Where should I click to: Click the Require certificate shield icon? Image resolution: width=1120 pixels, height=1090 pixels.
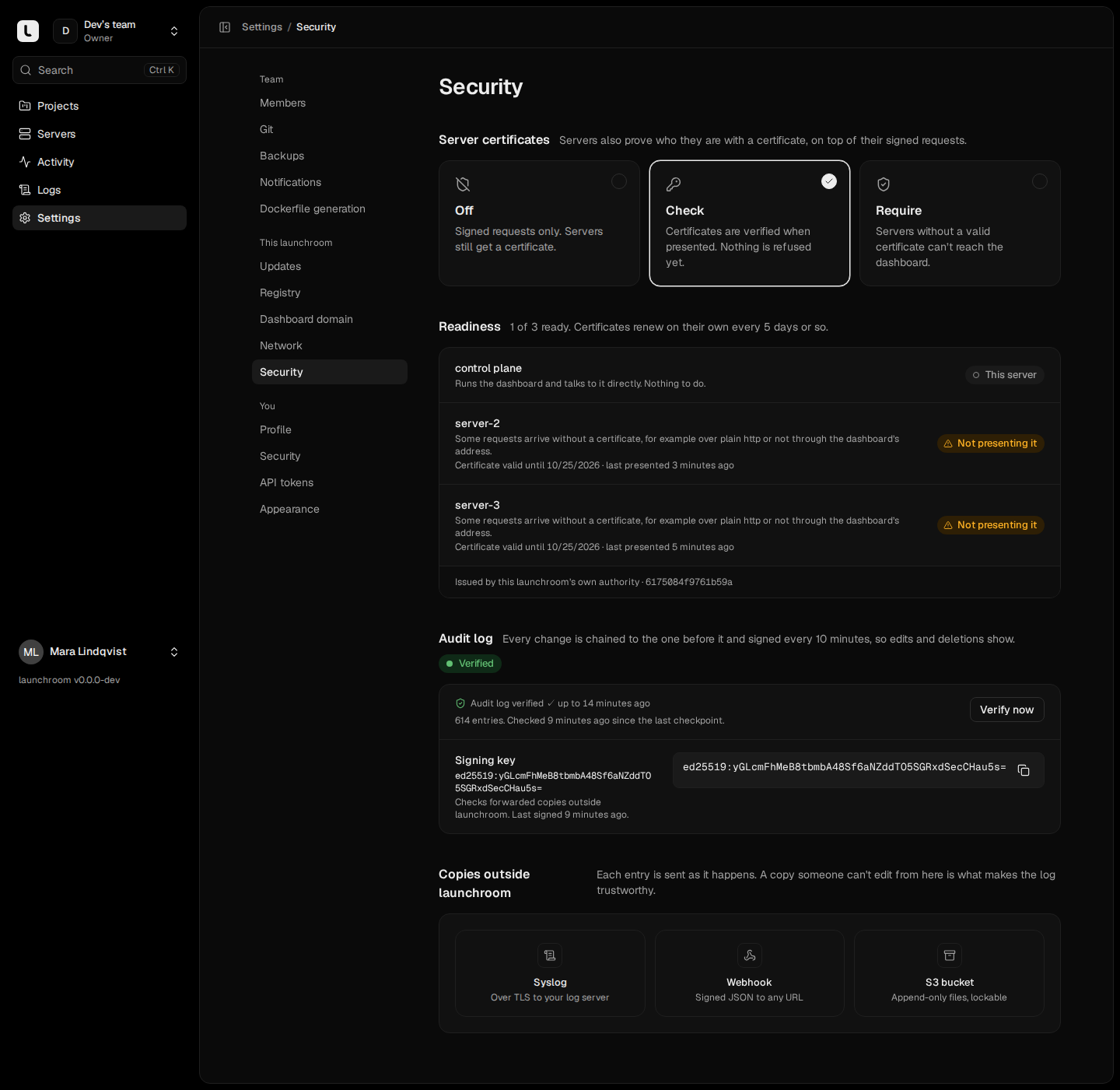point(884,184)
